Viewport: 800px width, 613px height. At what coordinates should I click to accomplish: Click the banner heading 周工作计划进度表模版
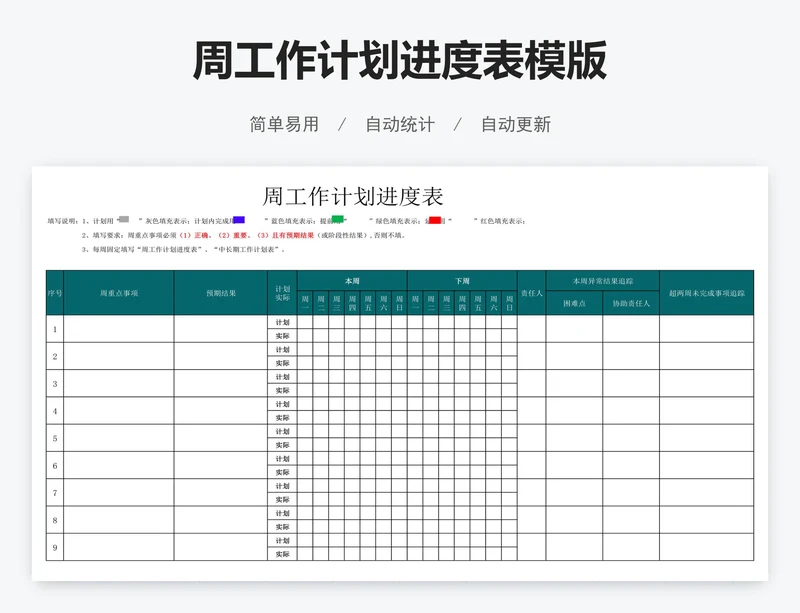coord(400,60)
